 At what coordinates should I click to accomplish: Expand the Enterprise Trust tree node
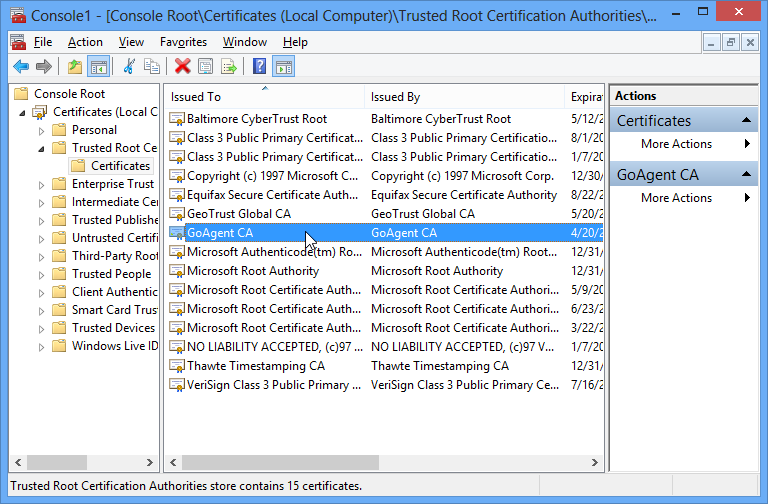click(x=41, y=185)
